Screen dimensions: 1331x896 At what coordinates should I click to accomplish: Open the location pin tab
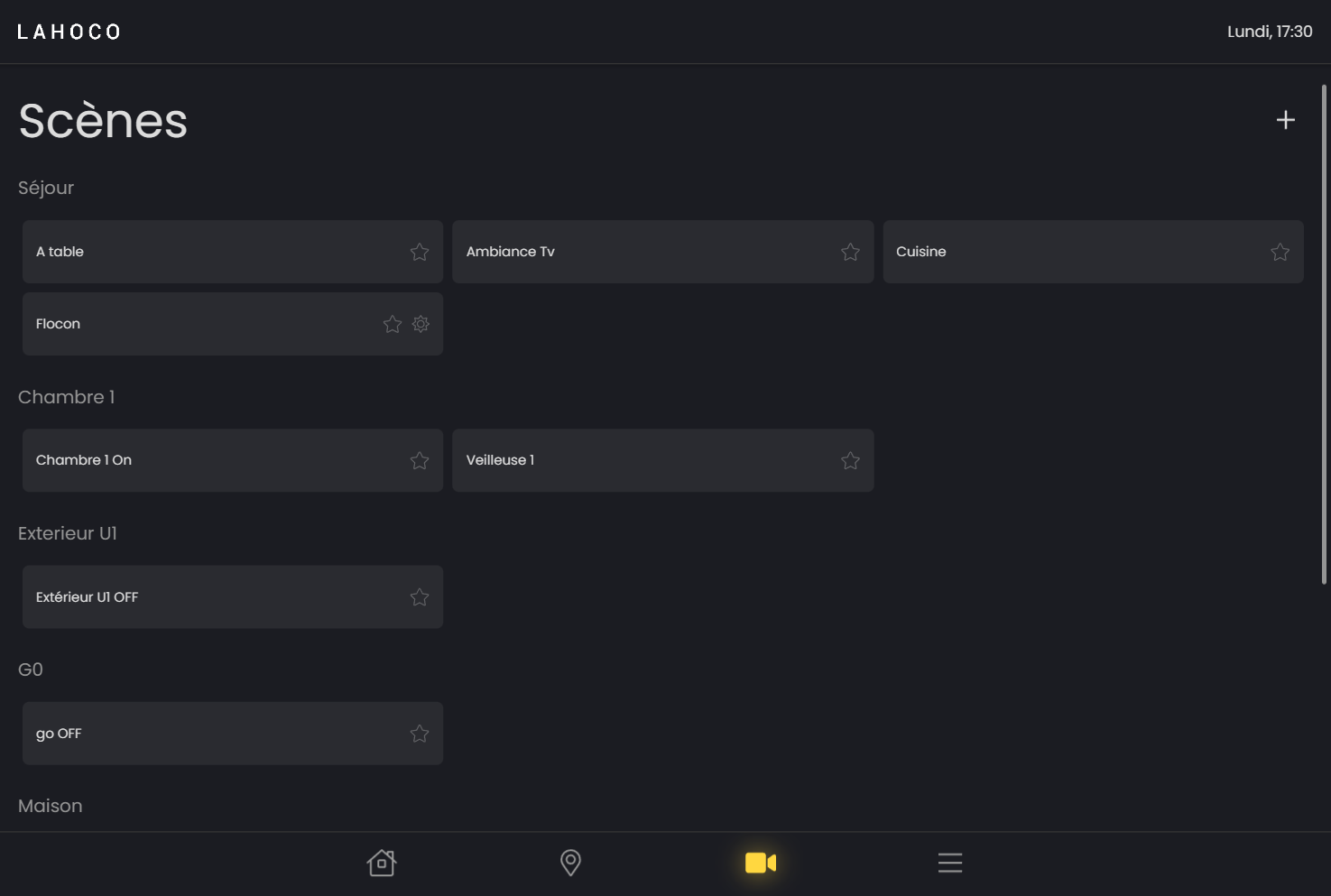tap(570, 863)
